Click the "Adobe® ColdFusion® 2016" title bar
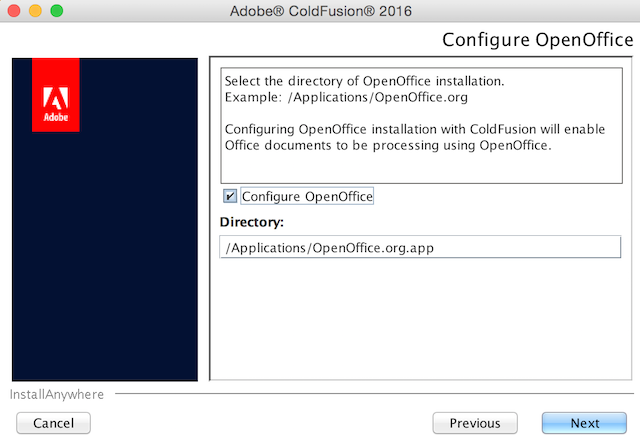This screenshot has width=640, height=447. point(320,11)
